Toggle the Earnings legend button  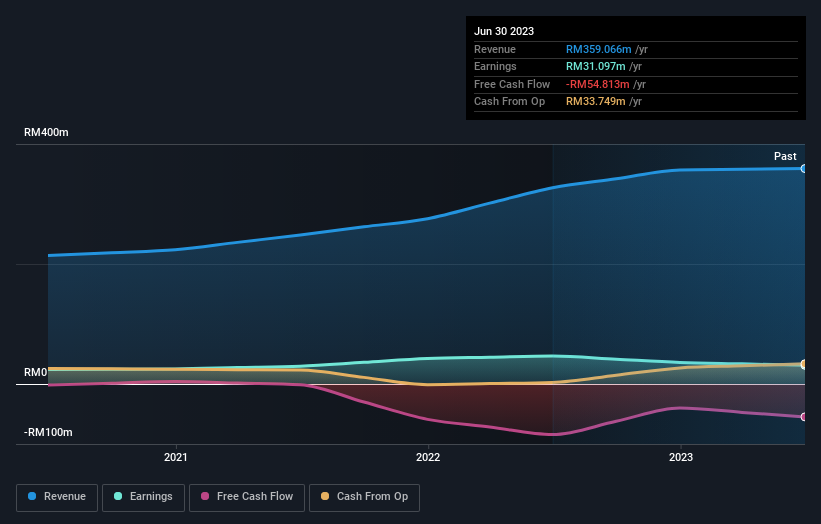pos(143,497)
